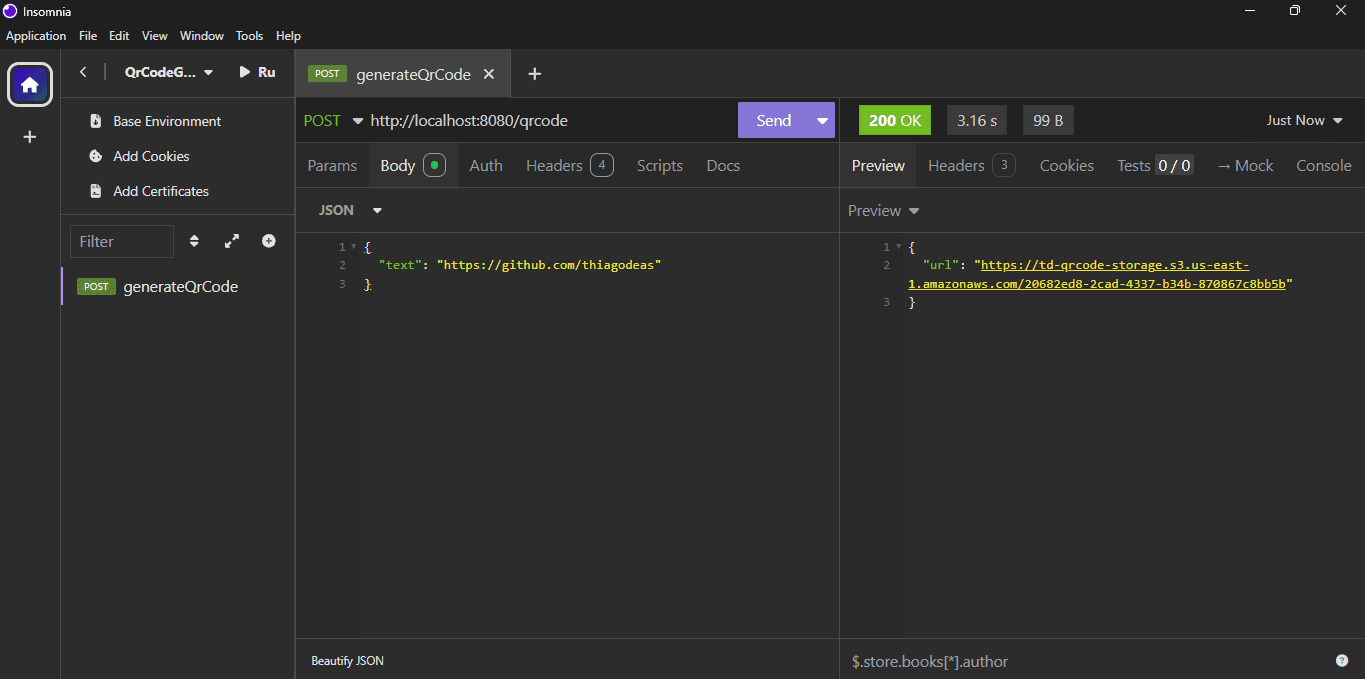
Task: Switch to the response Headers tab
Action: click(x=971, y=166)
